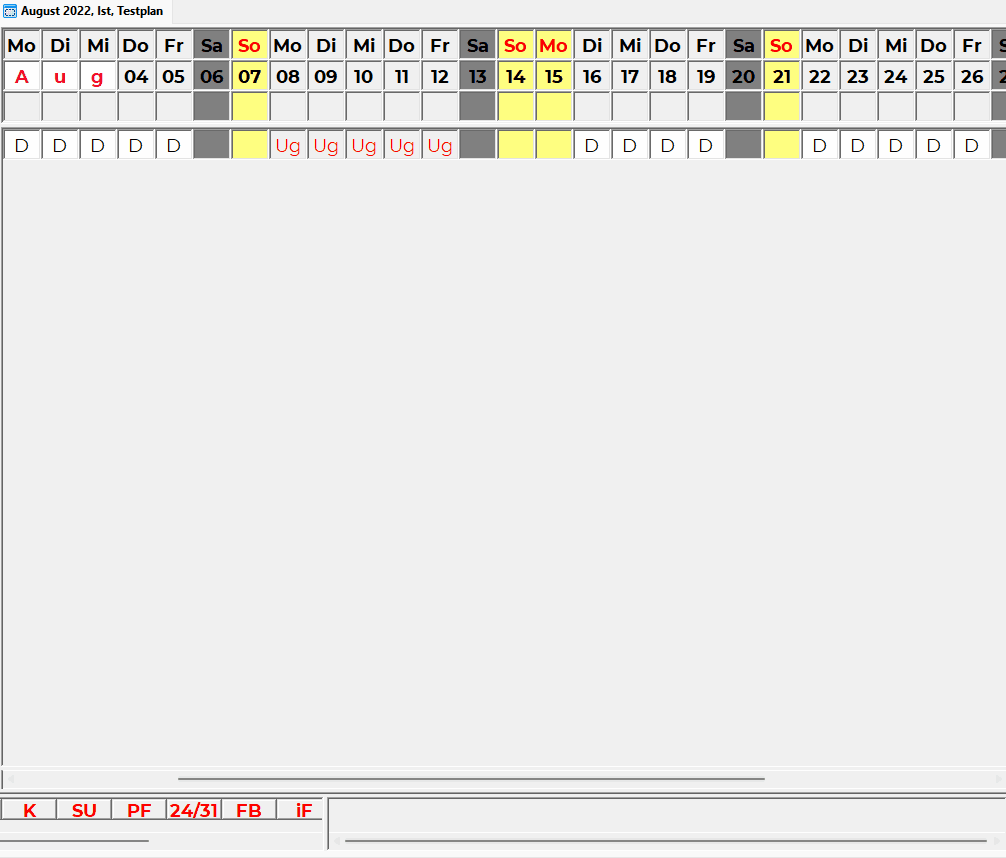Click the 24/31 counter button
Image resolution: width=1006 pixels, height=858 pixels.
[193, 810]
